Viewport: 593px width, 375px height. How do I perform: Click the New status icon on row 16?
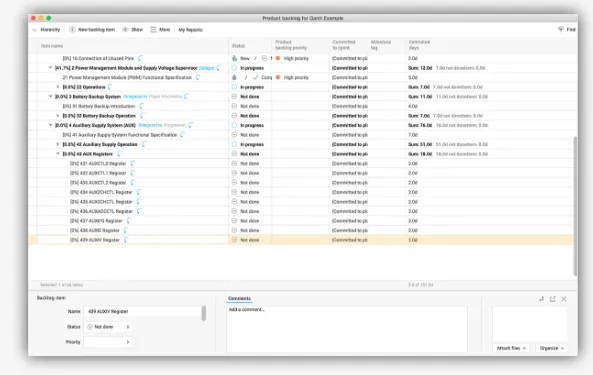(x=234, y=58)
